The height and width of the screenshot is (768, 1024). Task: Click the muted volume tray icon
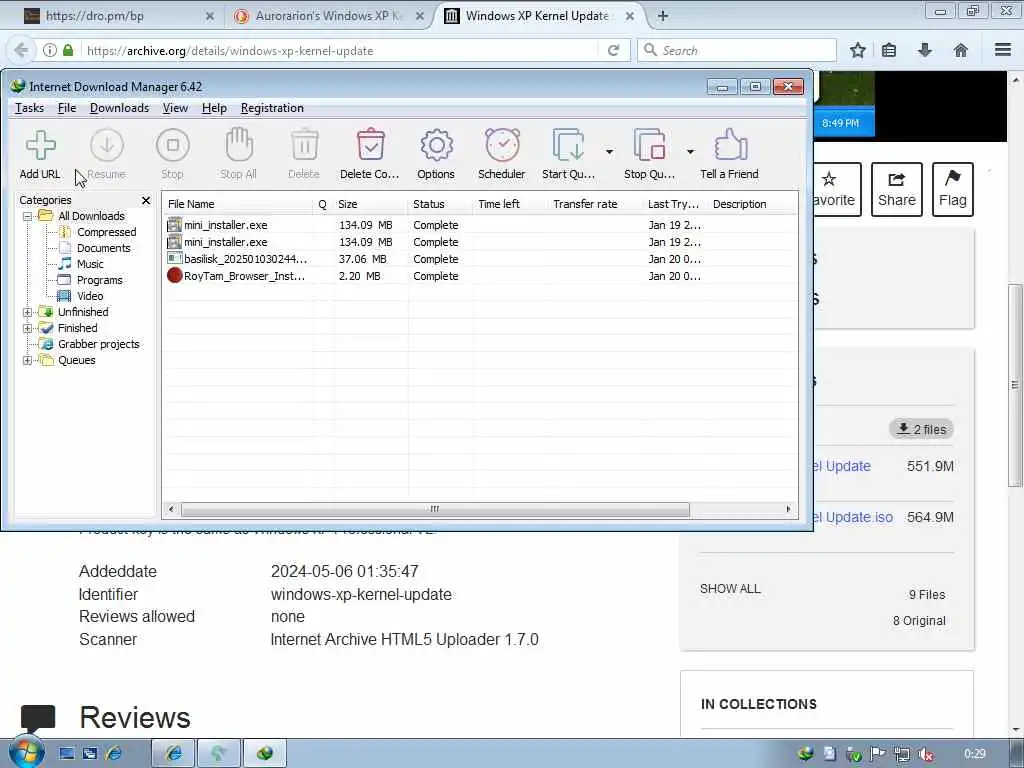[925, 754]
